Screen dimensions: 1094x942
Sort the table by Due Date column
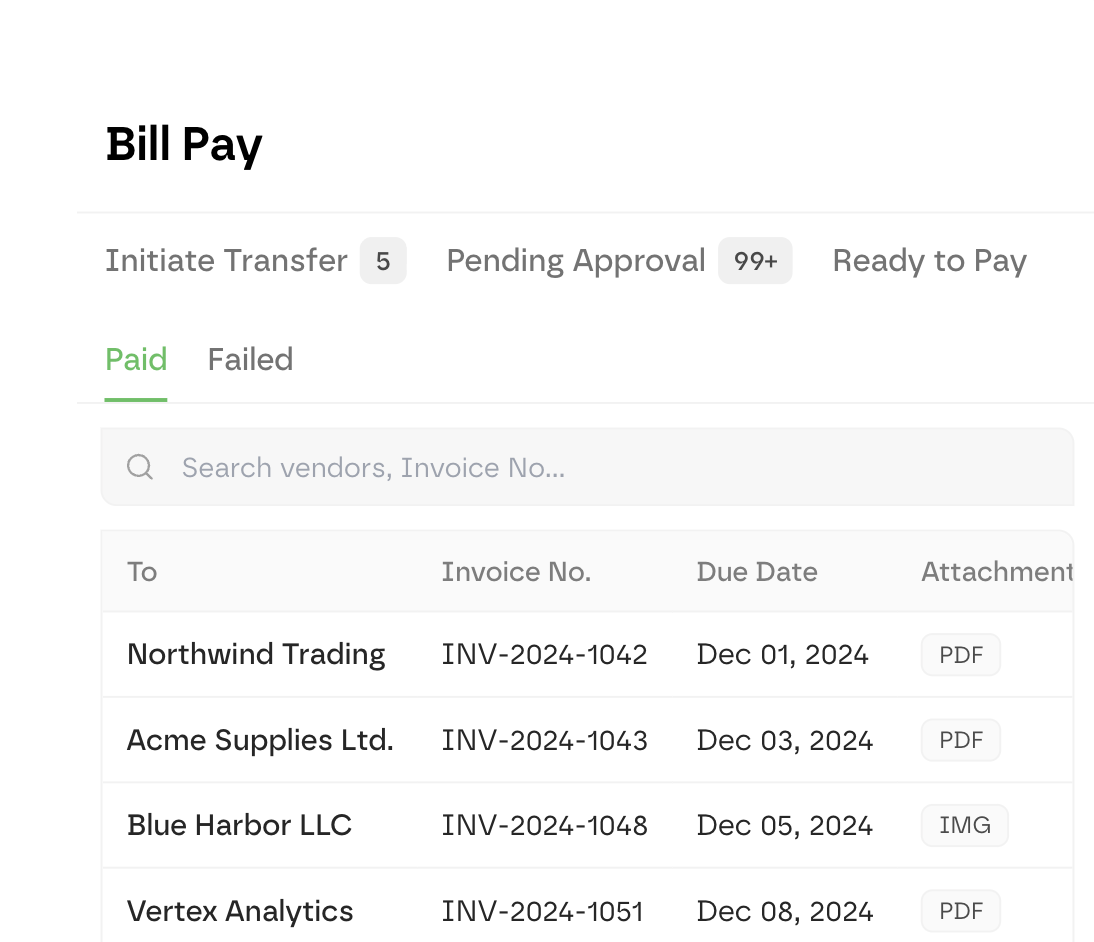[x=757, y=571]
